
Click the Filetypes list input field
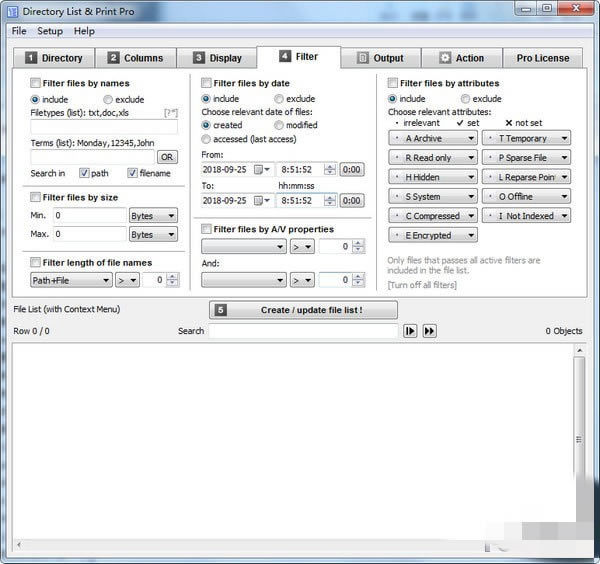(104, 127)
